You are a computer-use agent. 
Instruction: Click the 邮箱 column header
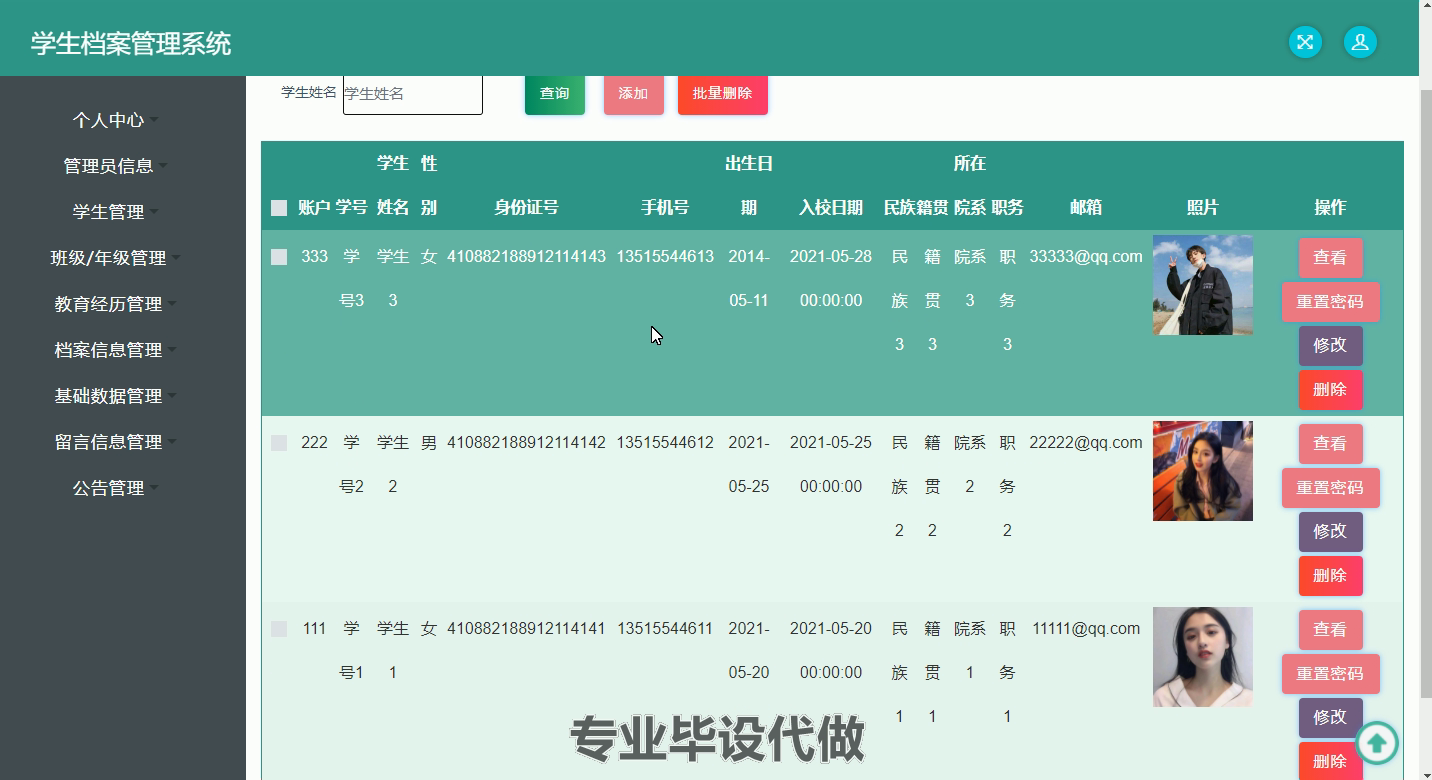pyautogui.click(x=1086, y=208)
